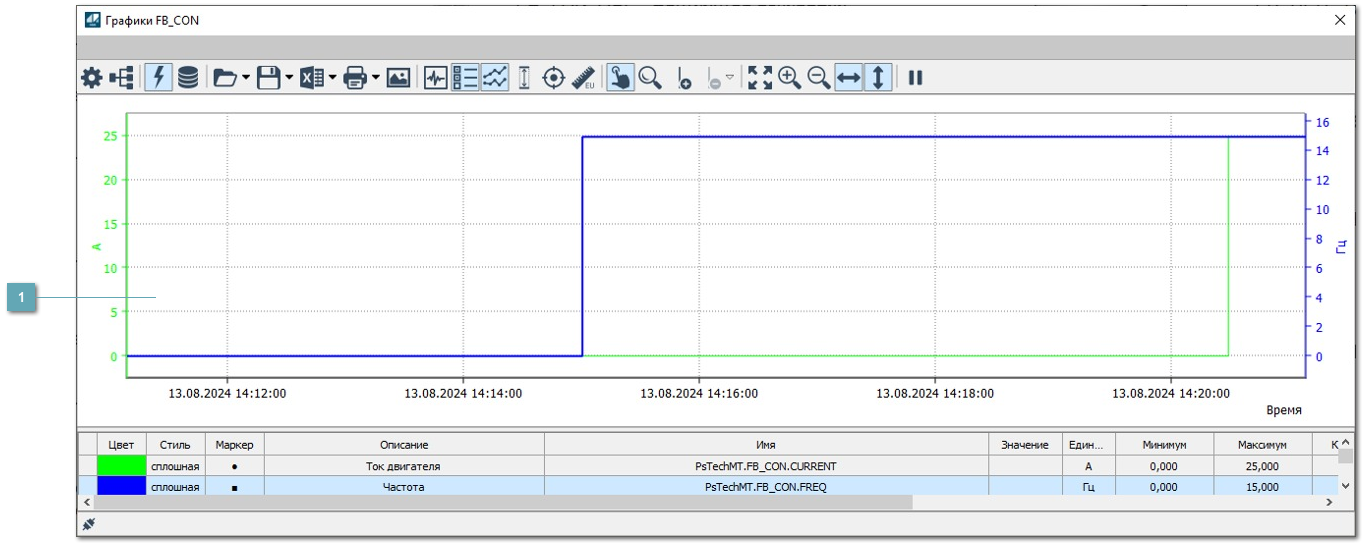This screenshot has height=546, width=1365.
Task: Expand the open folder dropdown arrow
Action: point(246,78)
